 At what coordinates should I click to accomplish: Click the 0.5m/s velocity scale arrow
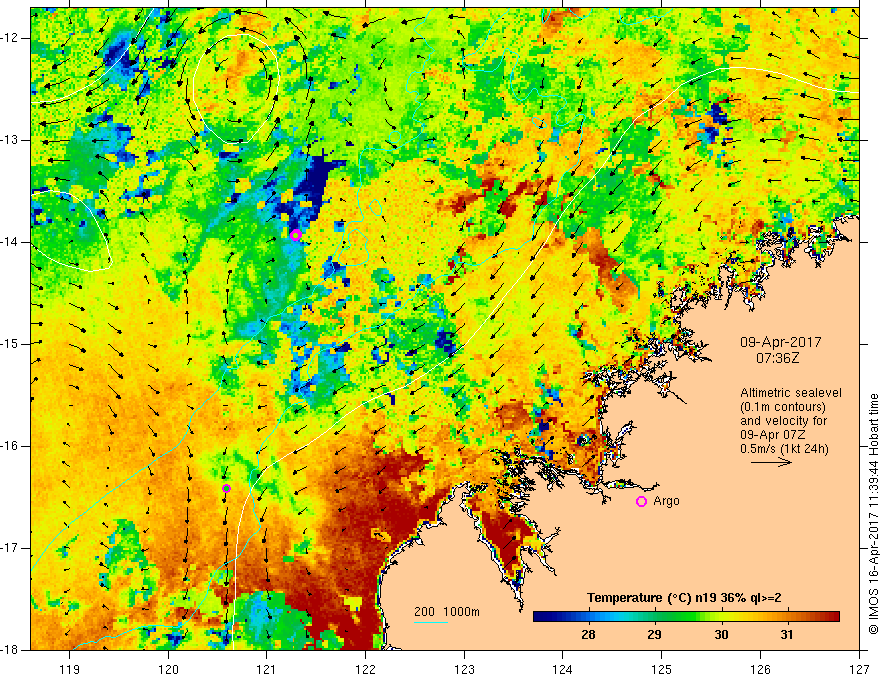click(x=771, y=462)
